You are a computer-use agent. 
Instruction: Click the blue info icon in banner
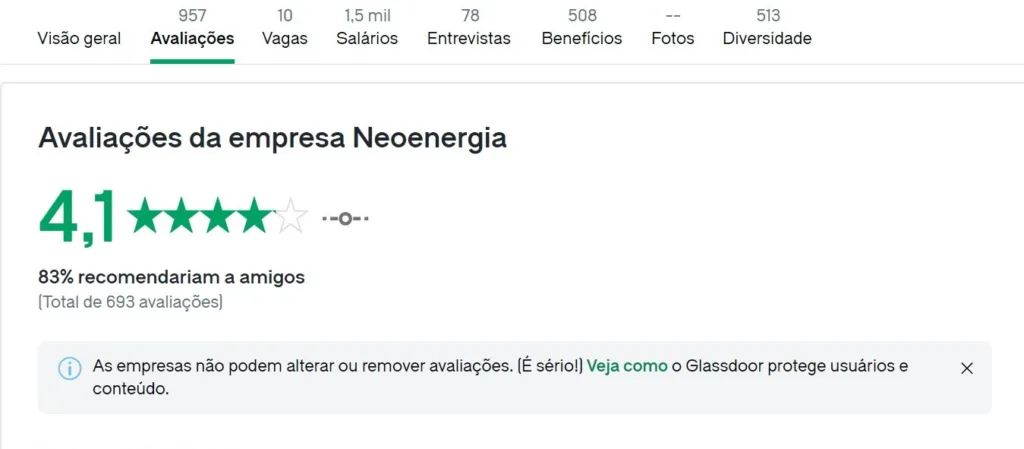click(x=70, y=369)
